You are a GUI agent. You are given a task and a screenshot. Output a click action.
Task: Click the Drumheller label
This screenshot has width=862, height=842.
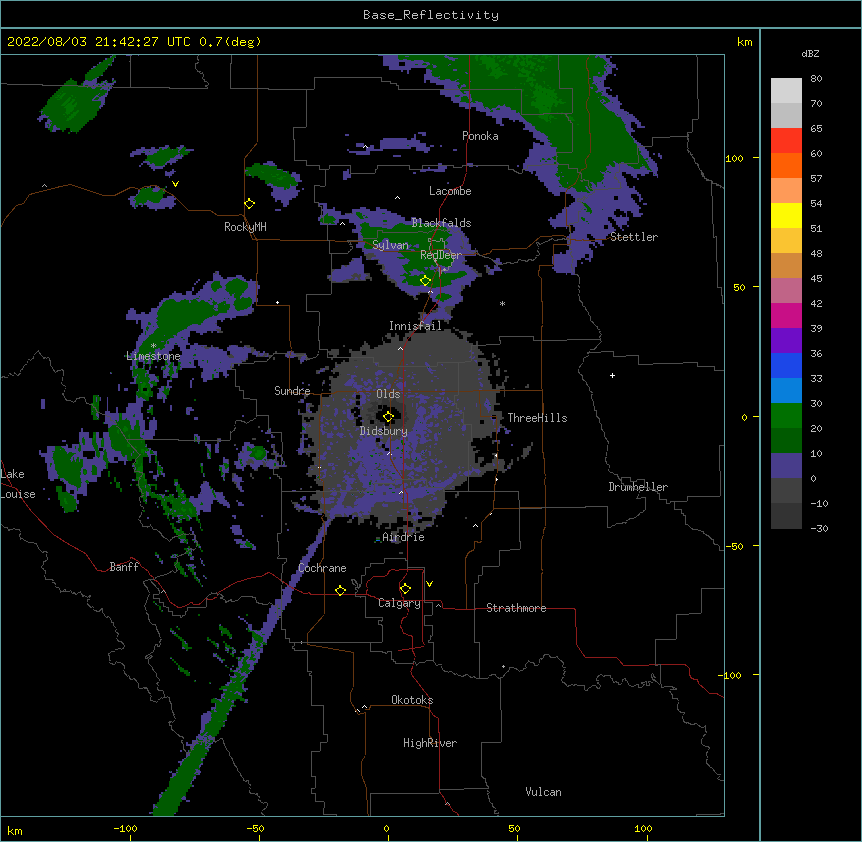point(638,487)
